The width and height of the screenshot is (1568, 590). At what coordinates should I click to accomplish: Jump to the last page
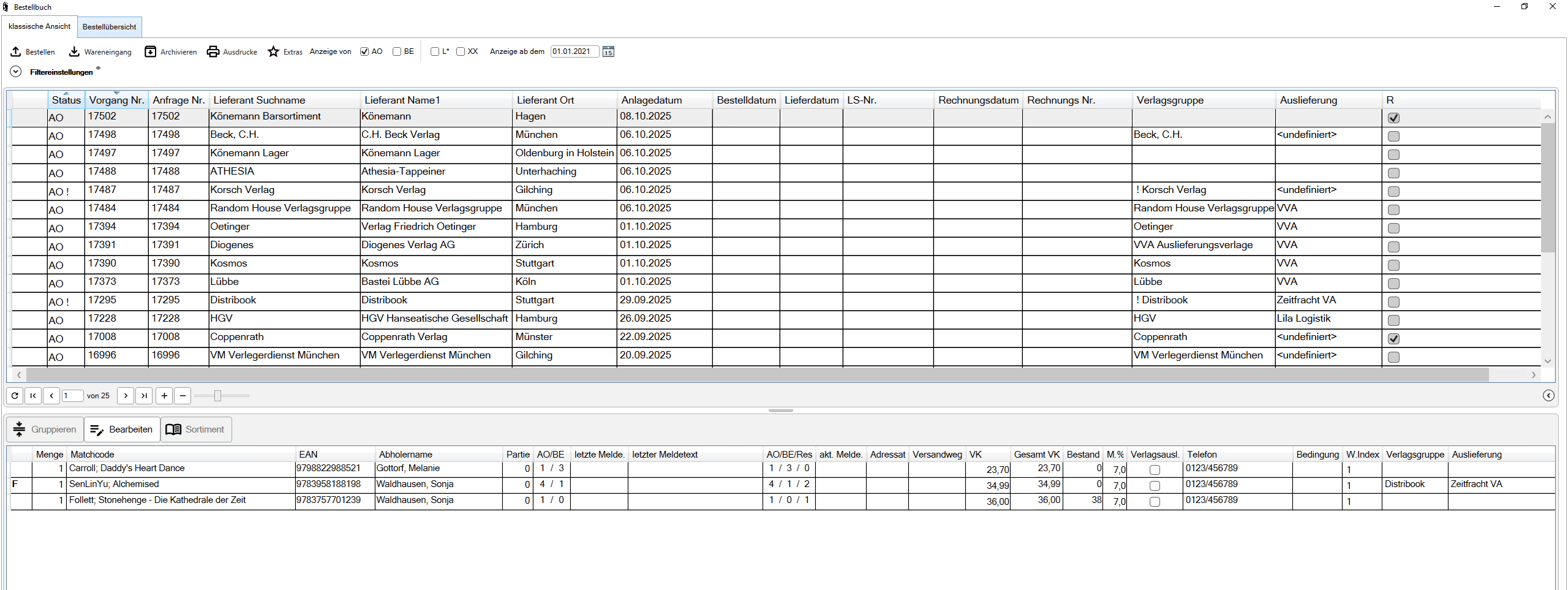[144, 396]
